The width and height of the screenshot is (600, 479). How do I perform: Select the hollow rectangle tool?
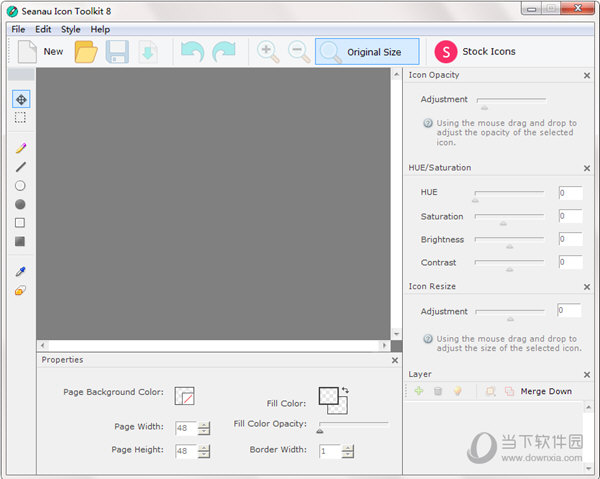tap(20, 223)
